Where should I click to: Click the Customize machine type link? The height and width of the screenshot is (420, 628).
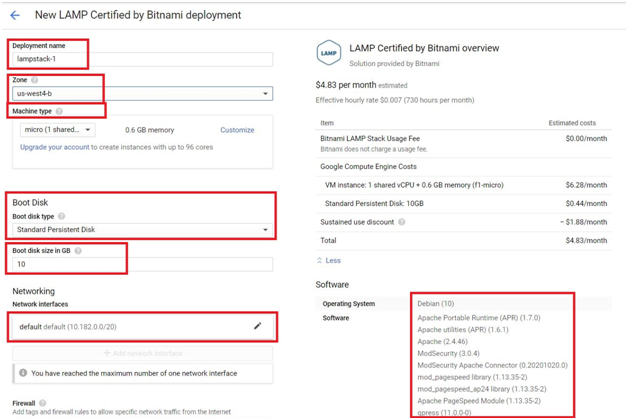click(237, 130)
